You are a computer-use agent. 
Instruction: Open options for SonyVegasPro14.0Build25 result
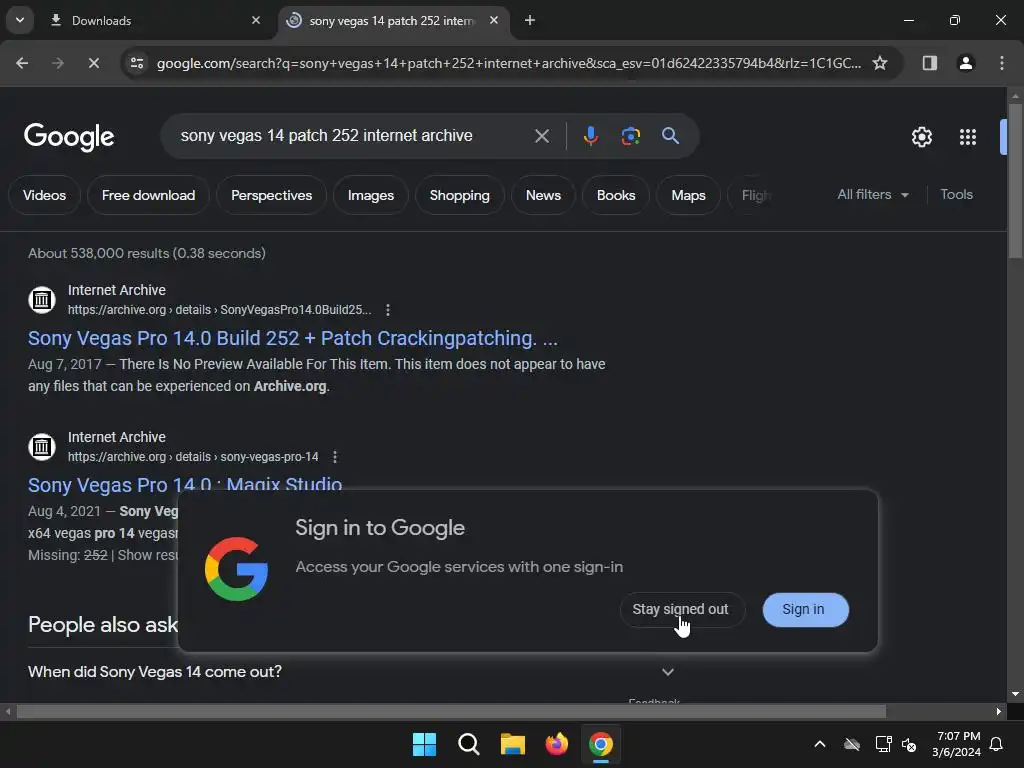(x=388, y=310)
